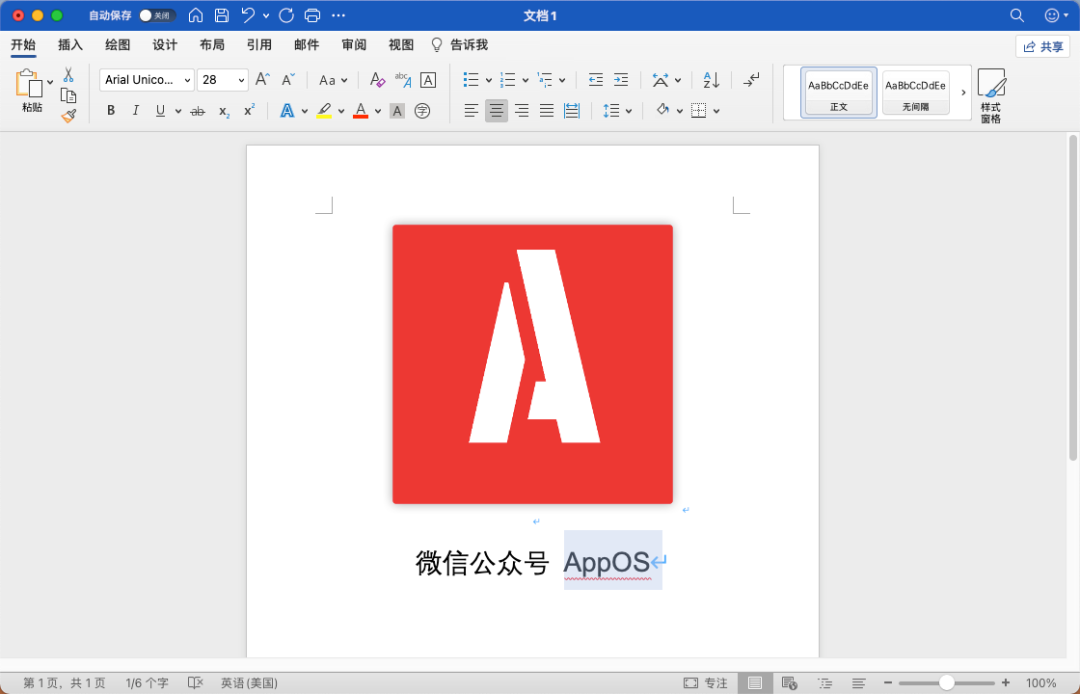Expand the styles gallery arrow
The width and height of the screenshot is (1080, 694).
pyautogui.click(x=963, y=92)
